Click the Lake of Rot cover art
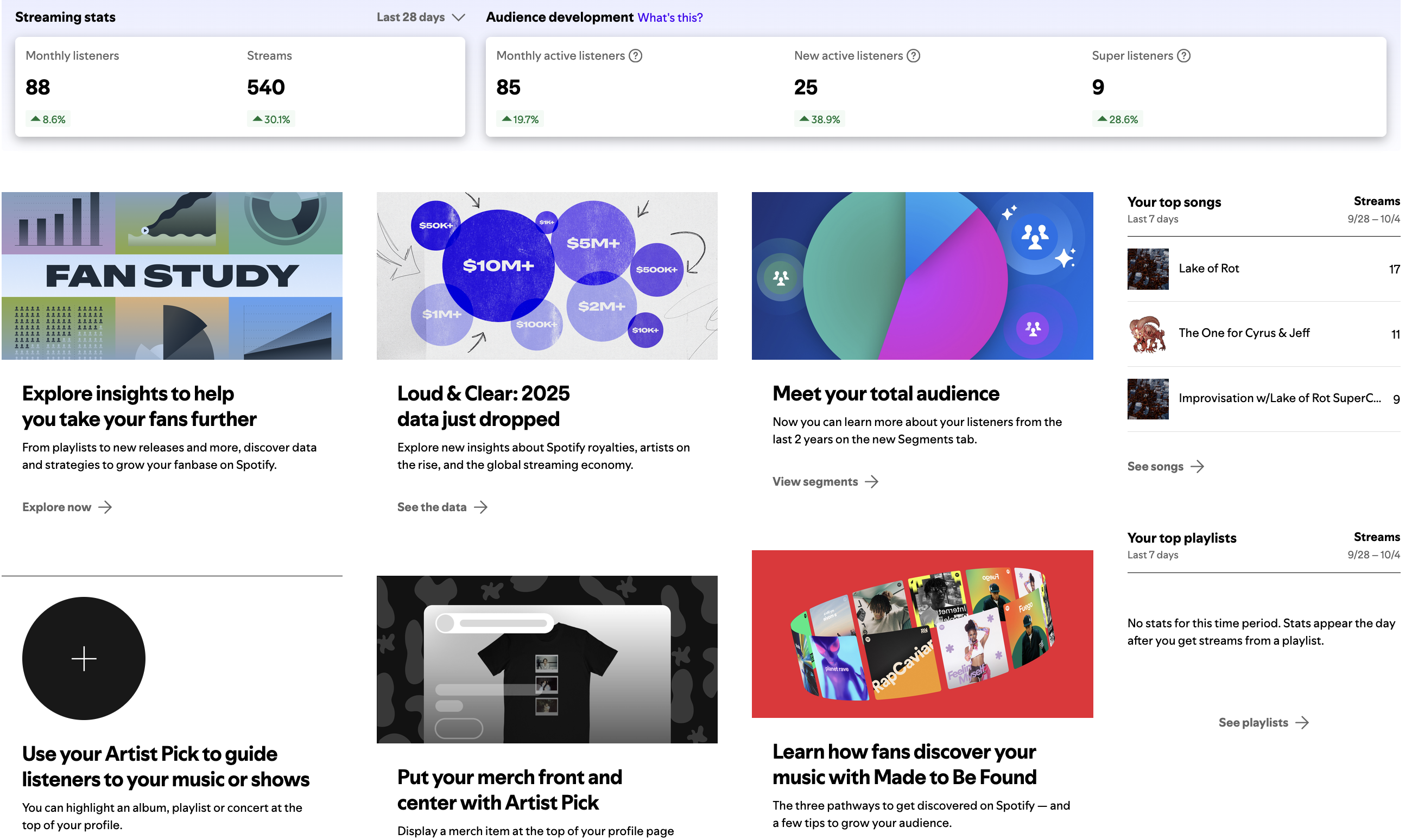The width and height of the screenshot is (1418, 840). [x=1148, y=270]
